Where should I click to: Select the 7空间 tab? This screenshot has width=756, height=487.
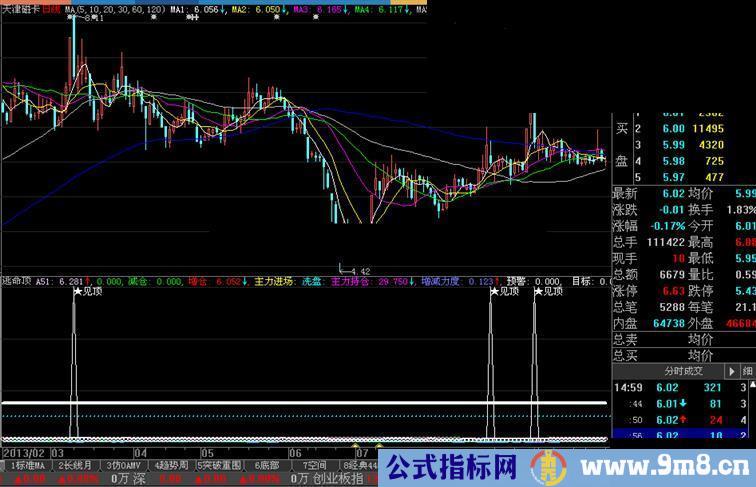click(314, 465)
